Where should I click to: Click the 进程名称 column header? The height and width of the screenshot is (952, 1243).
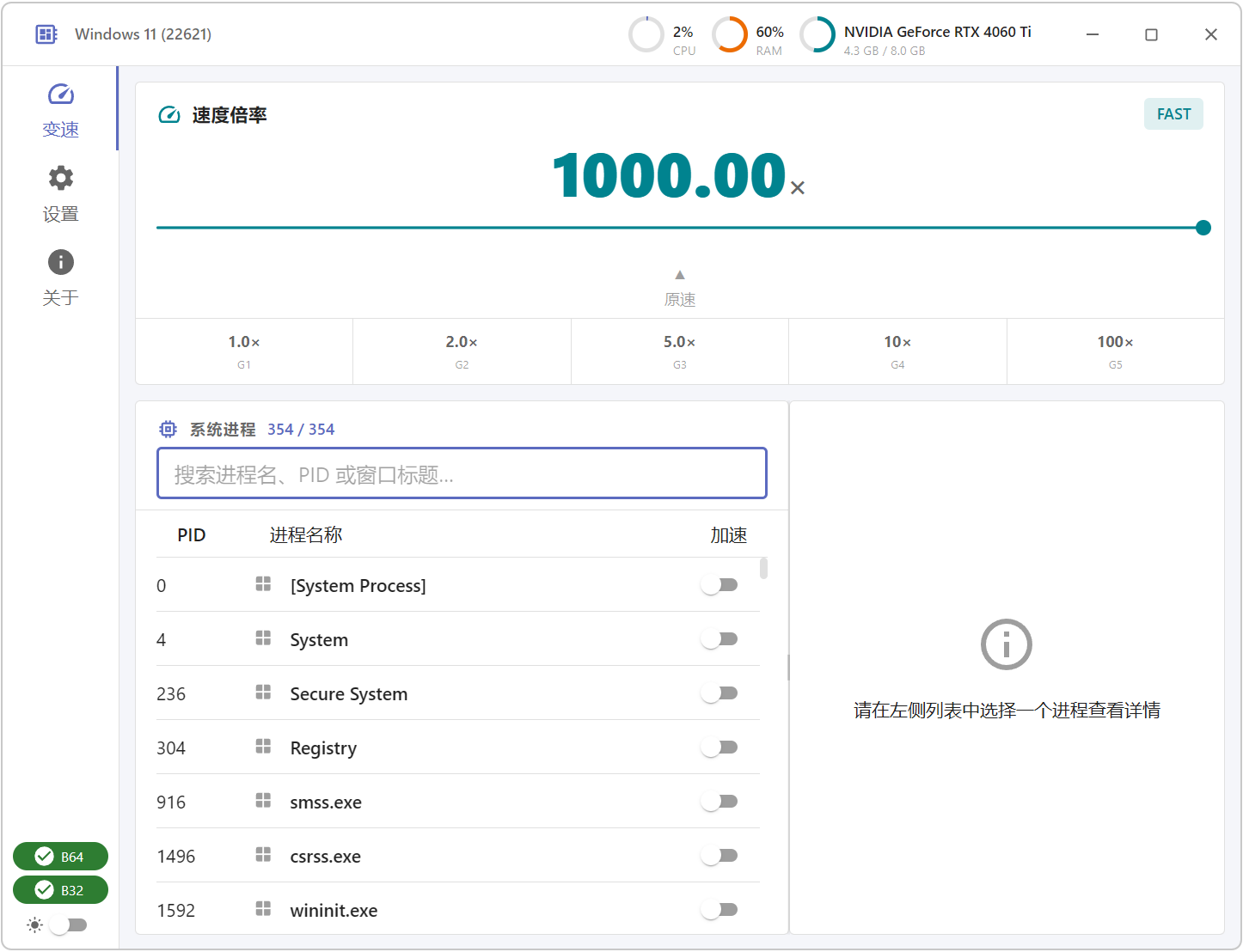[306, 535]
